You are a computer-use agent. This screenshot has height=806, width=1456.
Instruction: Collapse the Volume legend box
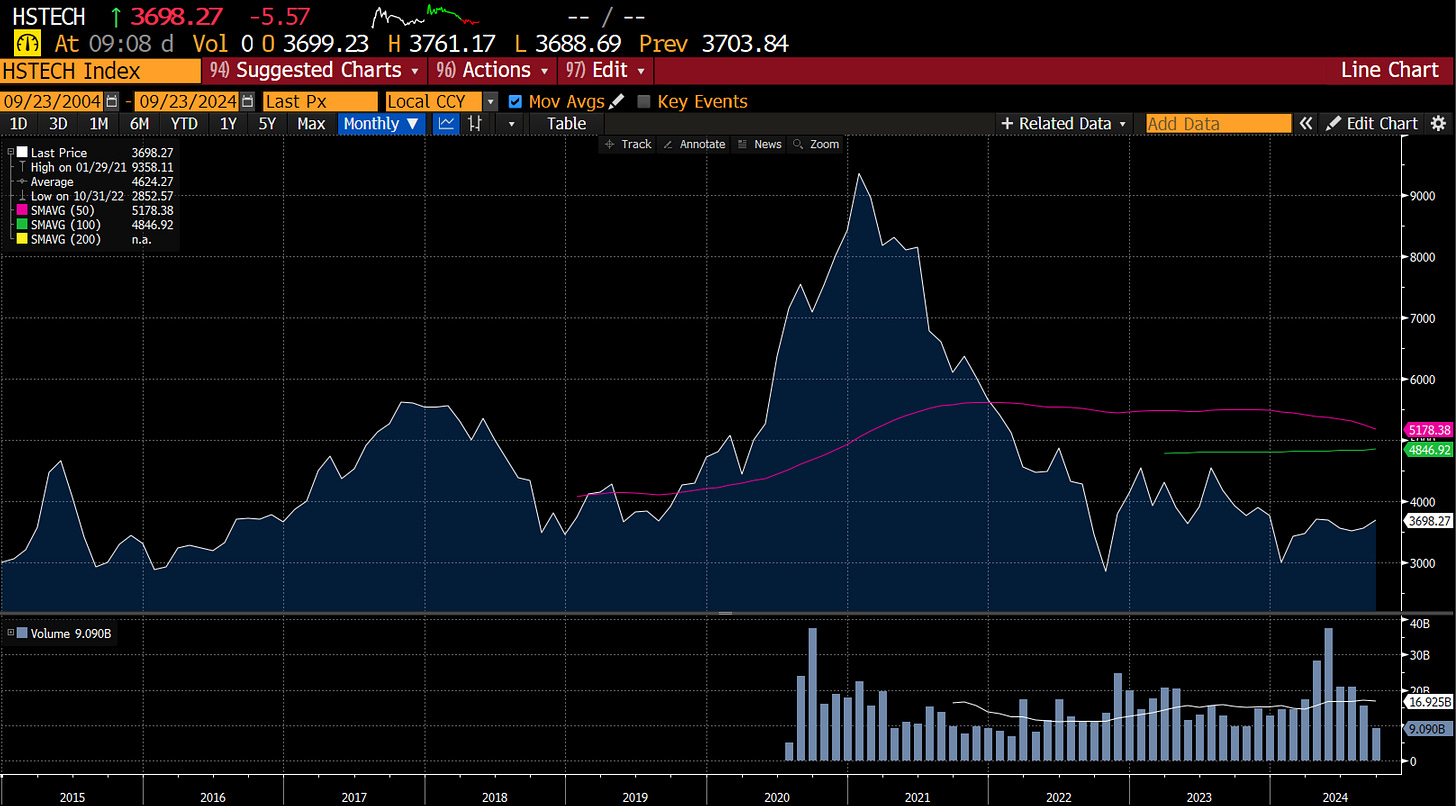[x=10, y=632]
